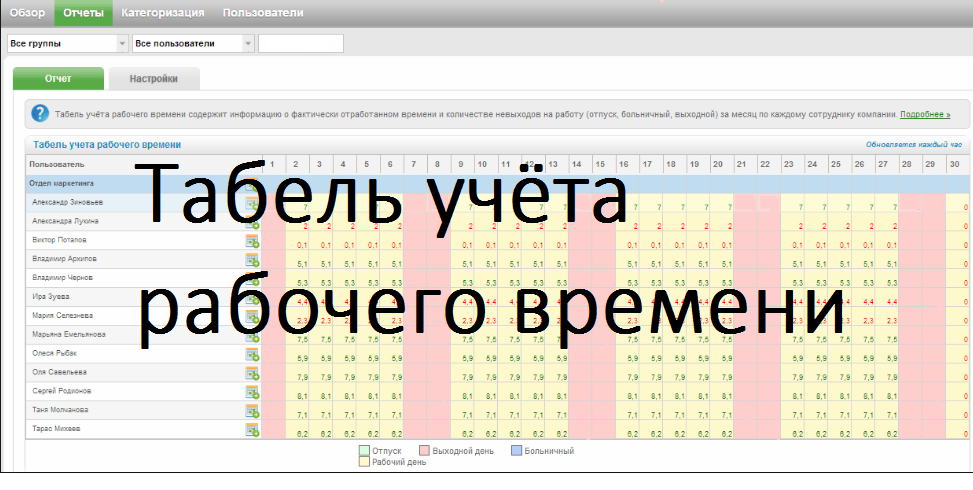Click the Обновляется каждый час note

pos(914,145)
